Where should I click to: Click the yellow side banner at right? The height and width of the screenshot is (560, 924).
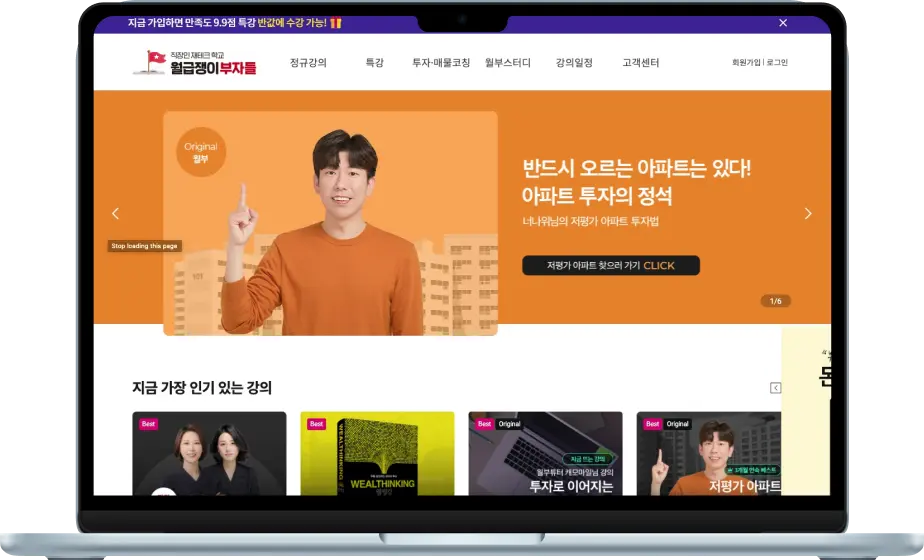[806, 410]
